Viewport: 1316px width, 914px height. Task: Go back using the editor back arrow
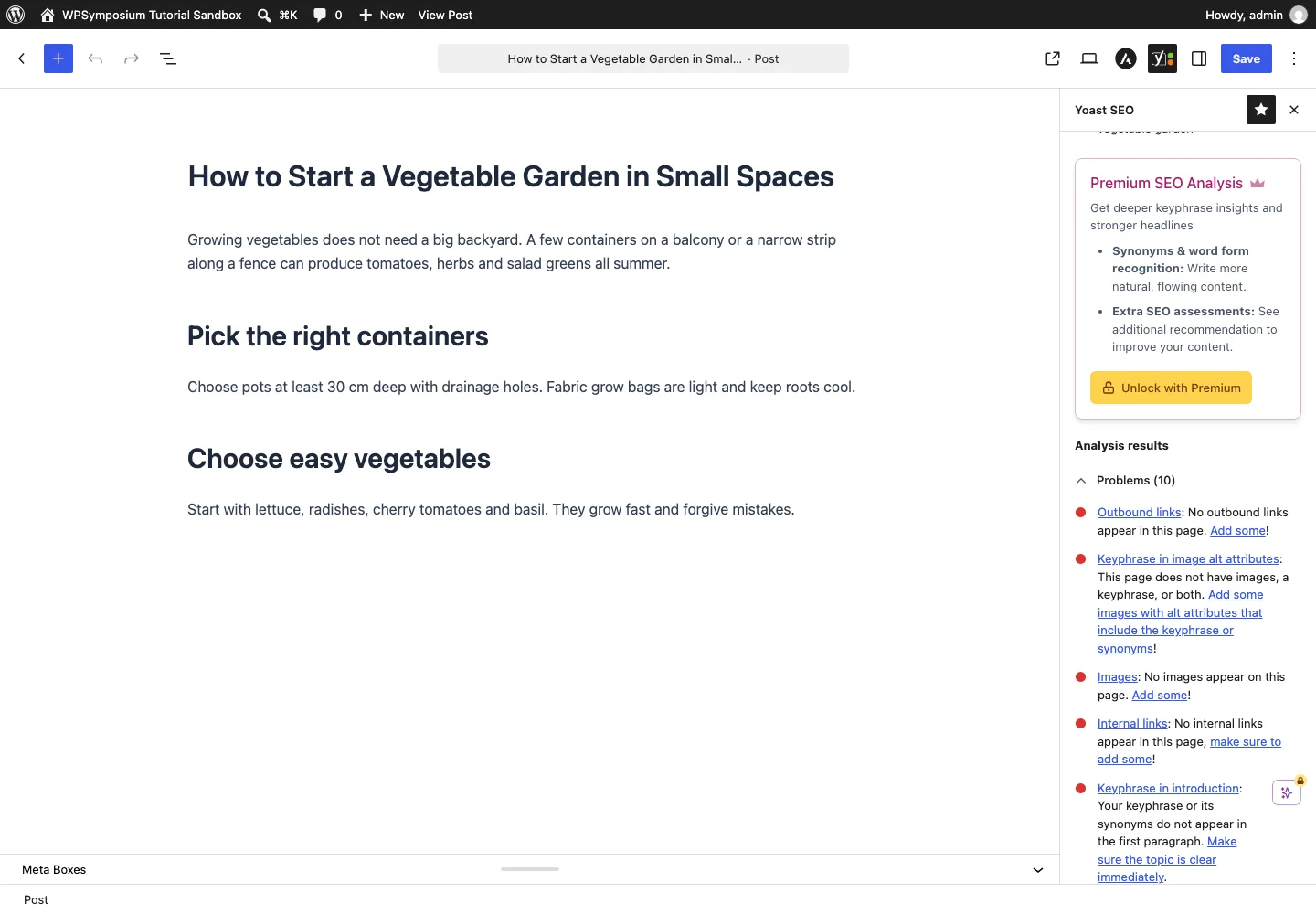tap(22, 58)
